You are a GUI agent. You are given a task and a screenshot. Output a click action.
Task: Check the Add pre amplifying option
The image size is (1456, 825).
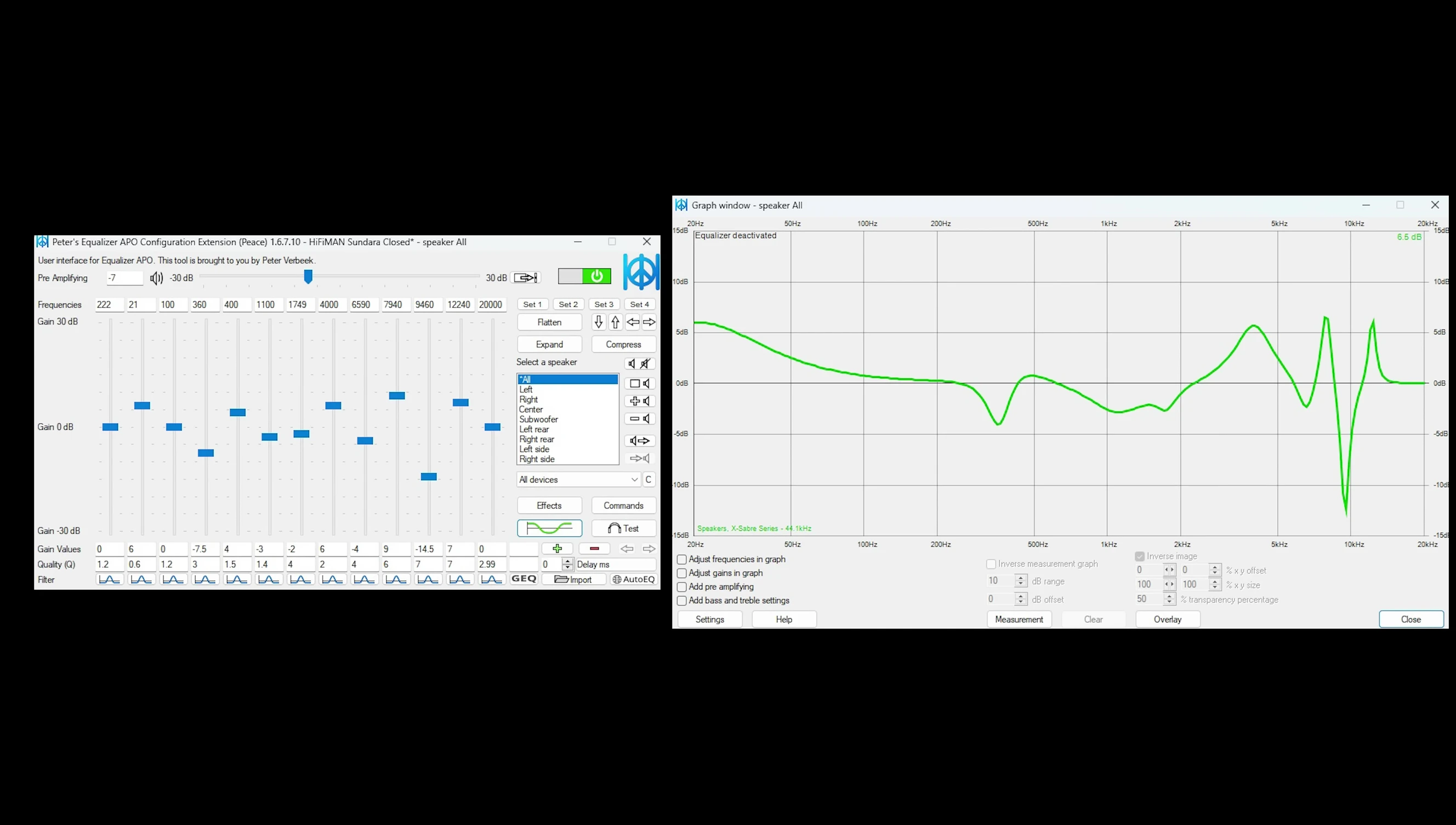click(x=681, y=587)
